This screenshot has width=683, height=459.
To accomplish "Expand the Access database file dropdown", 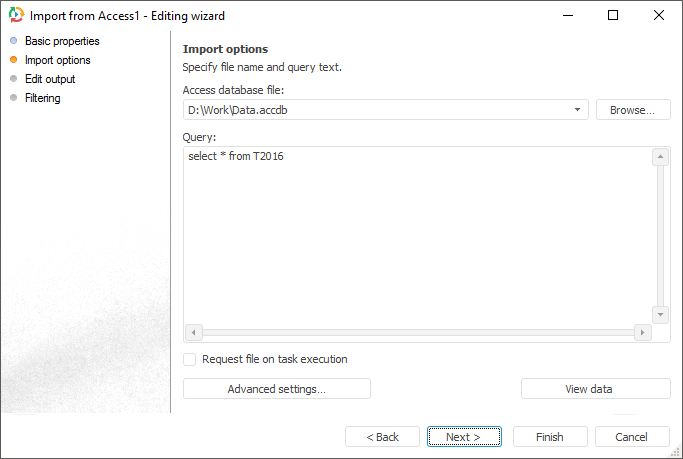I will [x=579, y=110].
